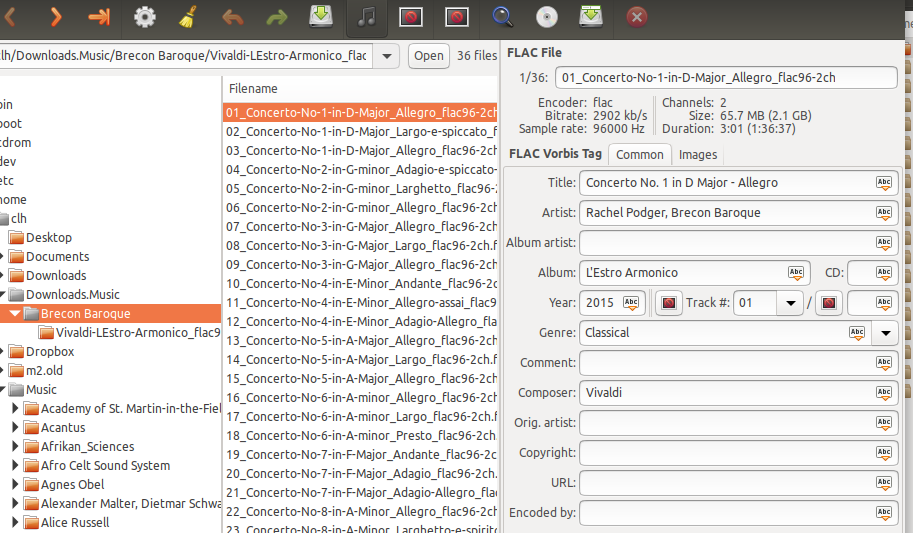The height and width of the screenshot is (533, 913).
Task: Click into the Composer field
Action: tap(725, 393)
